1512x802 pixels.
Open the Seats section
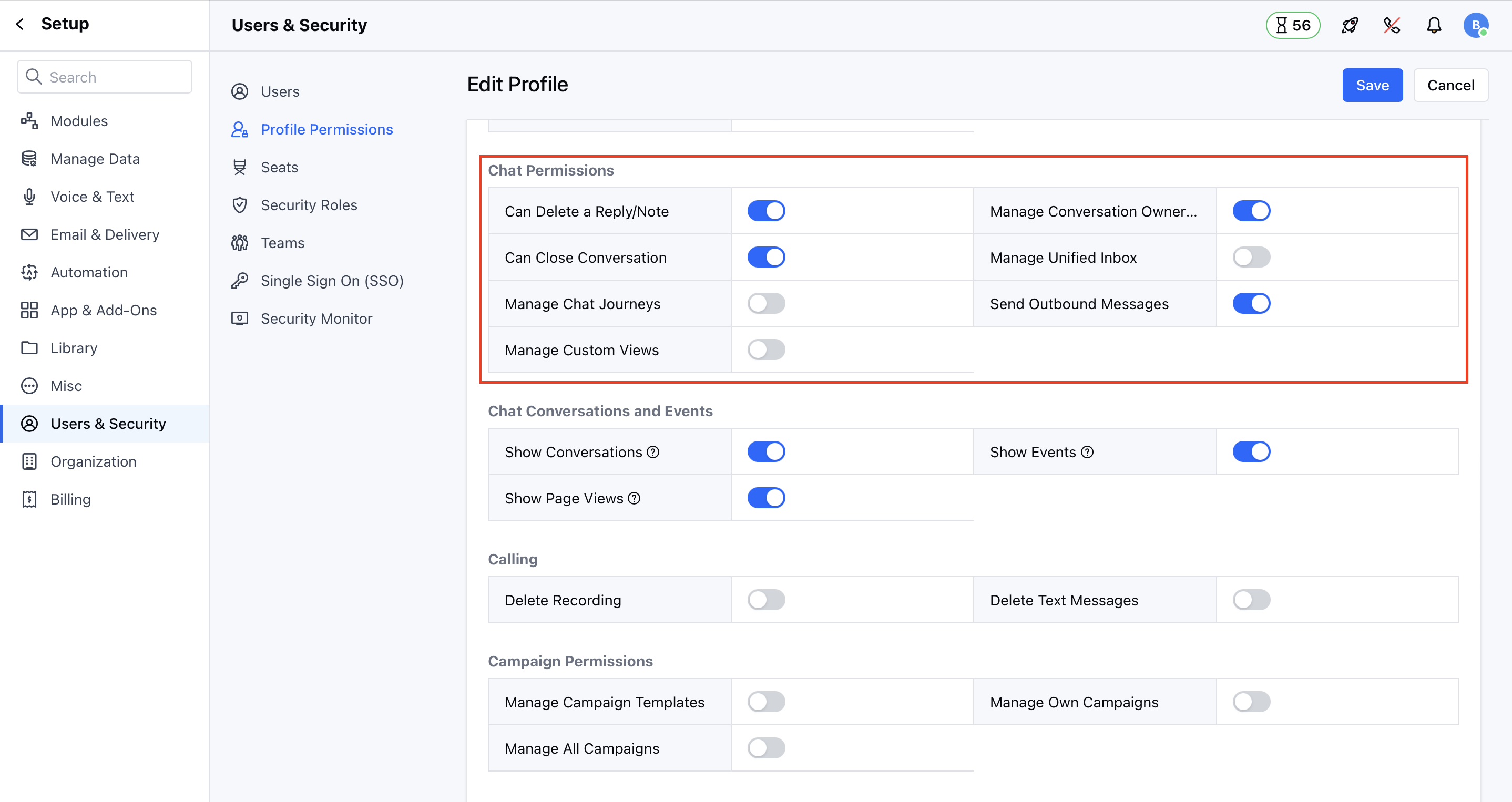point(279,167)
